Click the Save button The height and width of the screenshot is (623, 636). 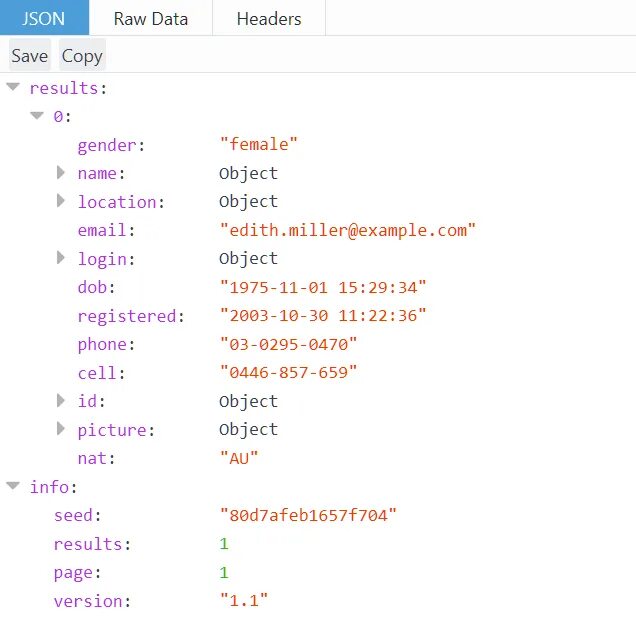pos(30,56)
